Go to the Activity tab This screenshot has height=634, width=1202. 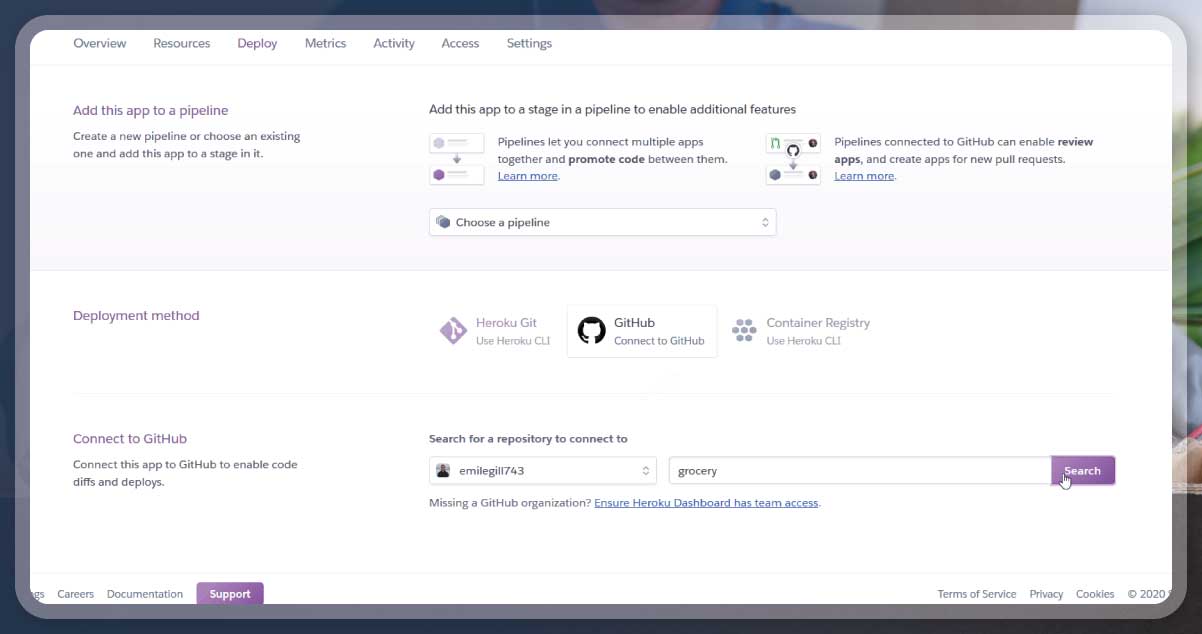tap(394, 43)
